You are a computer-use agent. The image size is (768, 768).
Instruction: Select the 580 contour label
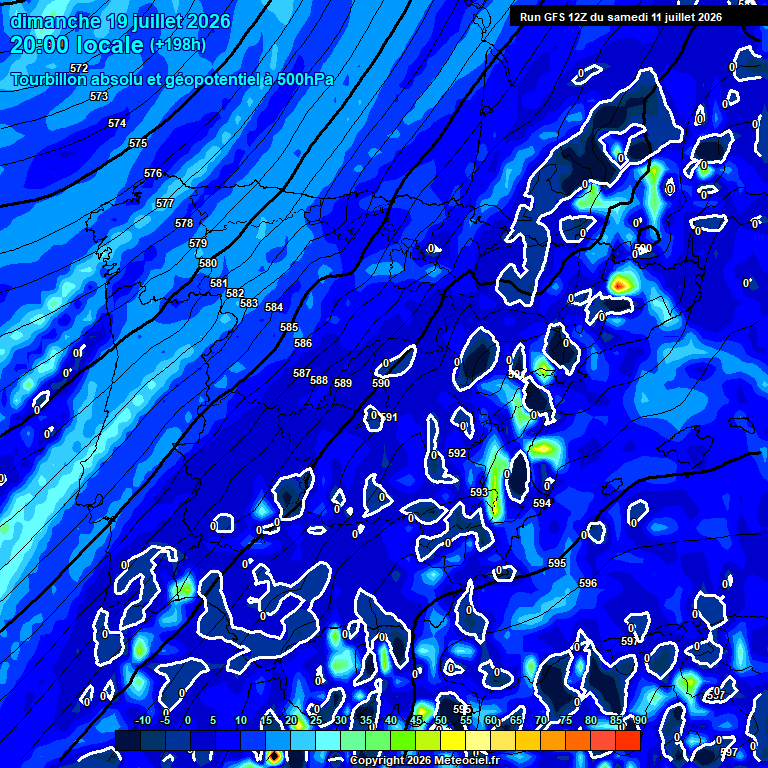pyautogui.click(x=208, y=264)
